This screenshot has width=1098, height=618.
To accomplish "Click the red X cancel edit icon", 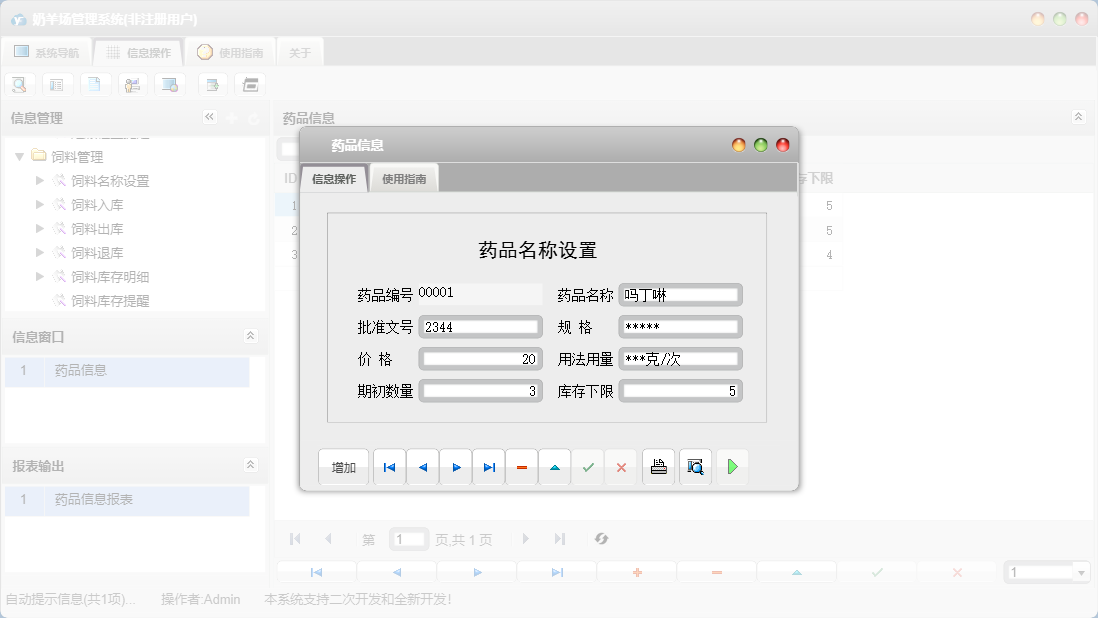I will point(620,466).
